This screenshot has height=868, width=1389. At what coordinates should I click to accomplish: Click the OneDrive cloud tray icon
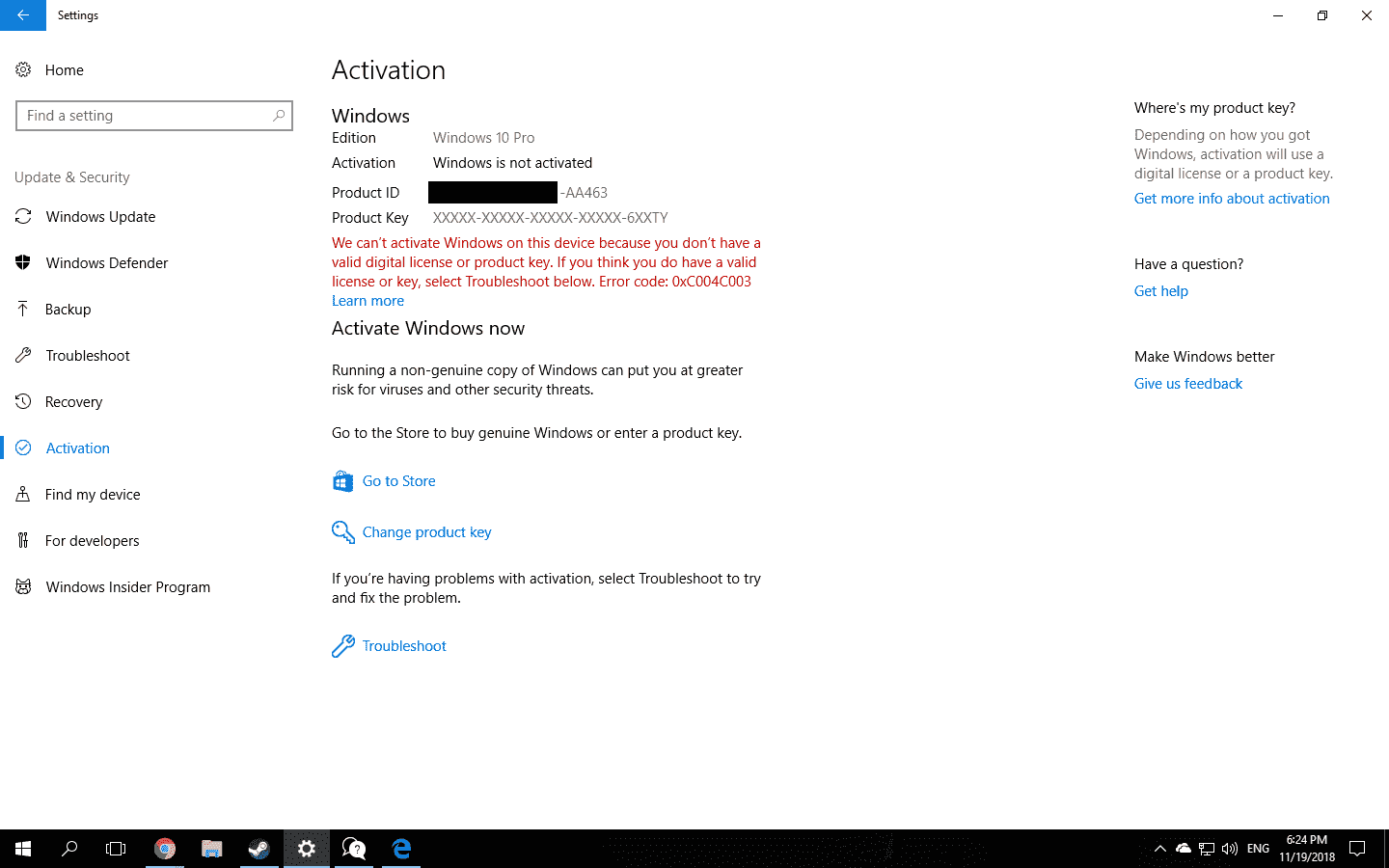[x=1184, y=849]
